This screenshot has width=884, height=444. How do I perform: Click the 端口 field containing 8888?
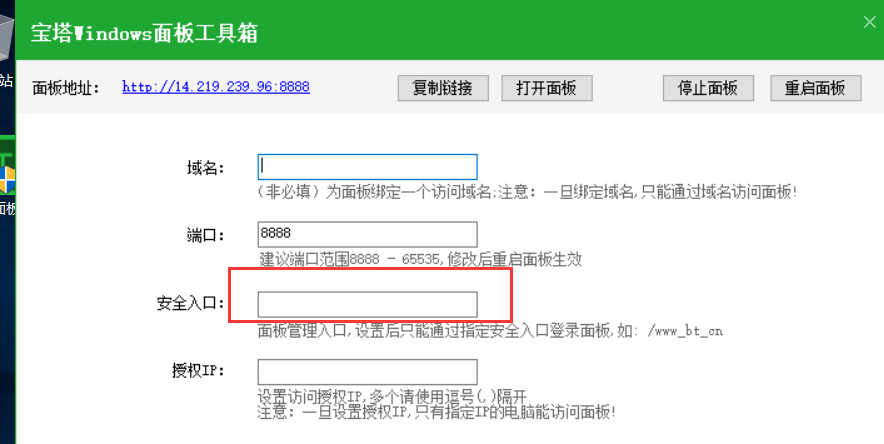click(x=368, y=234)
